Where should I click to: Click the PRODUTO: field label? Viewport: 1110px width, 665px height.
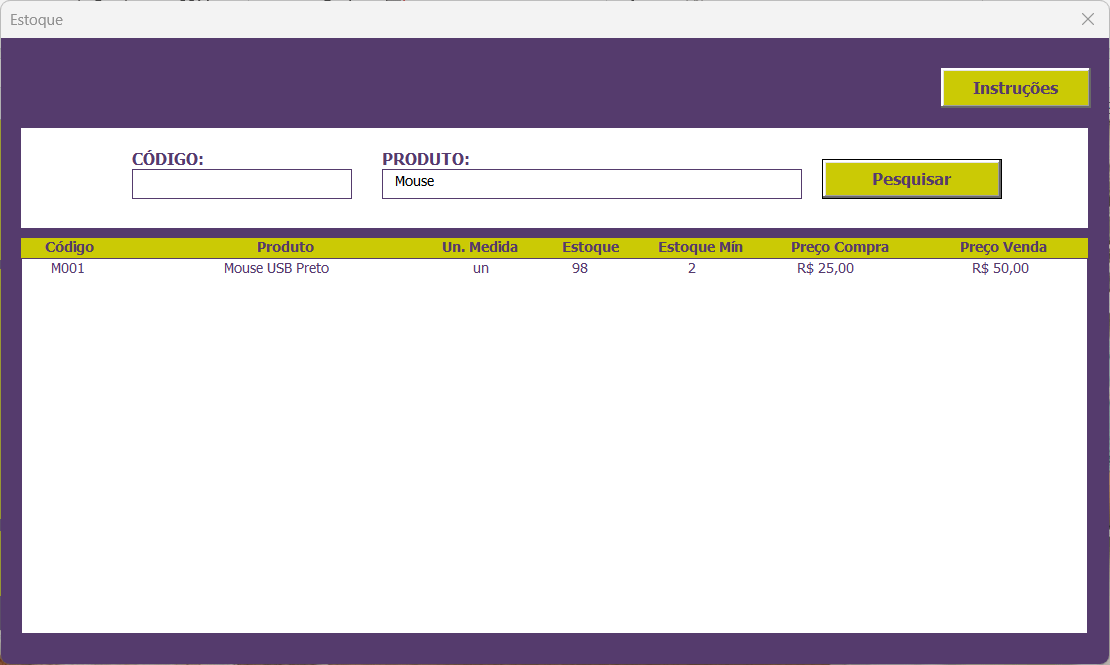point(426,159)
